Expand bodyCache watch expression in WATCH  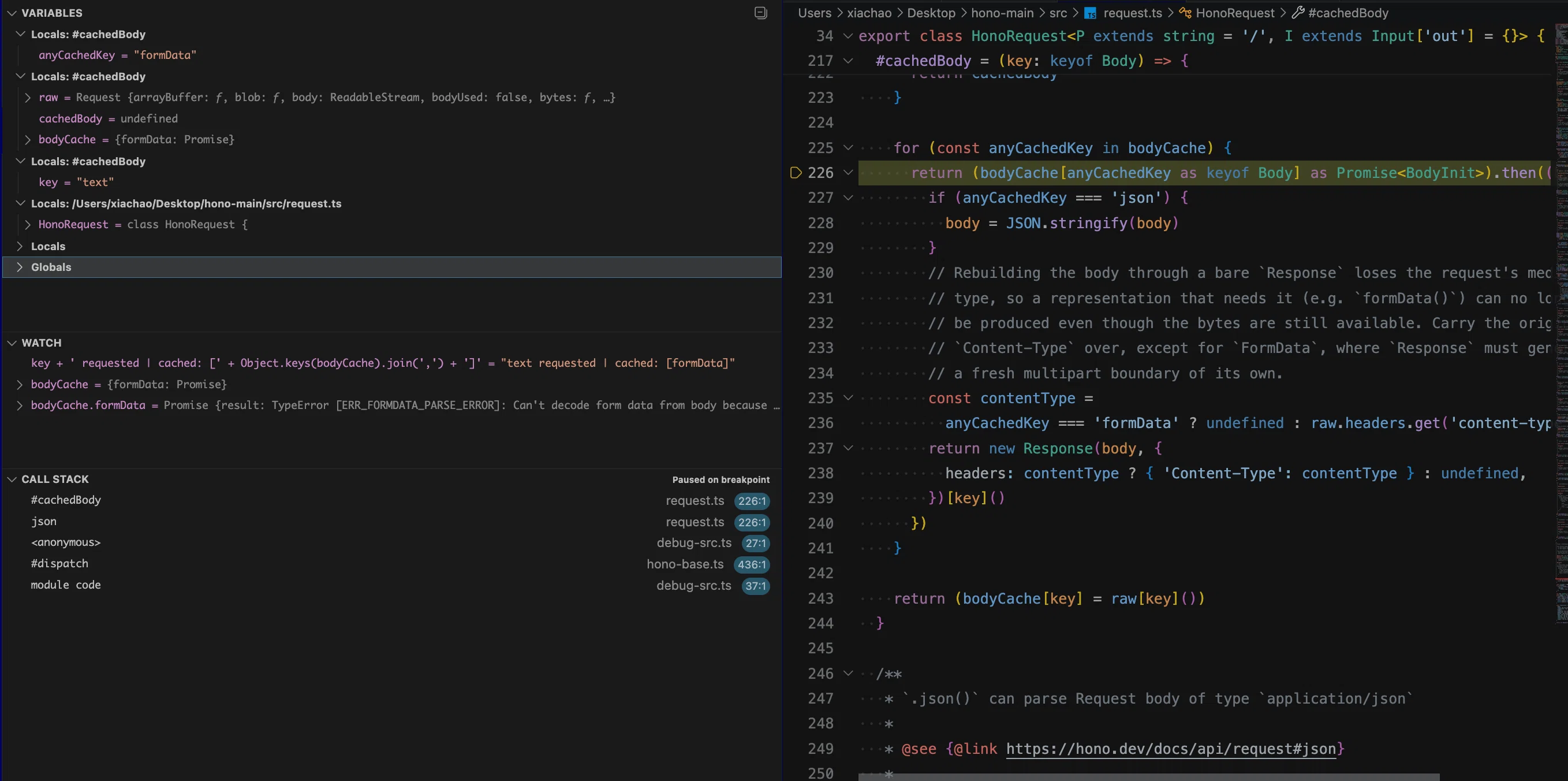click(x=20, y=384)
